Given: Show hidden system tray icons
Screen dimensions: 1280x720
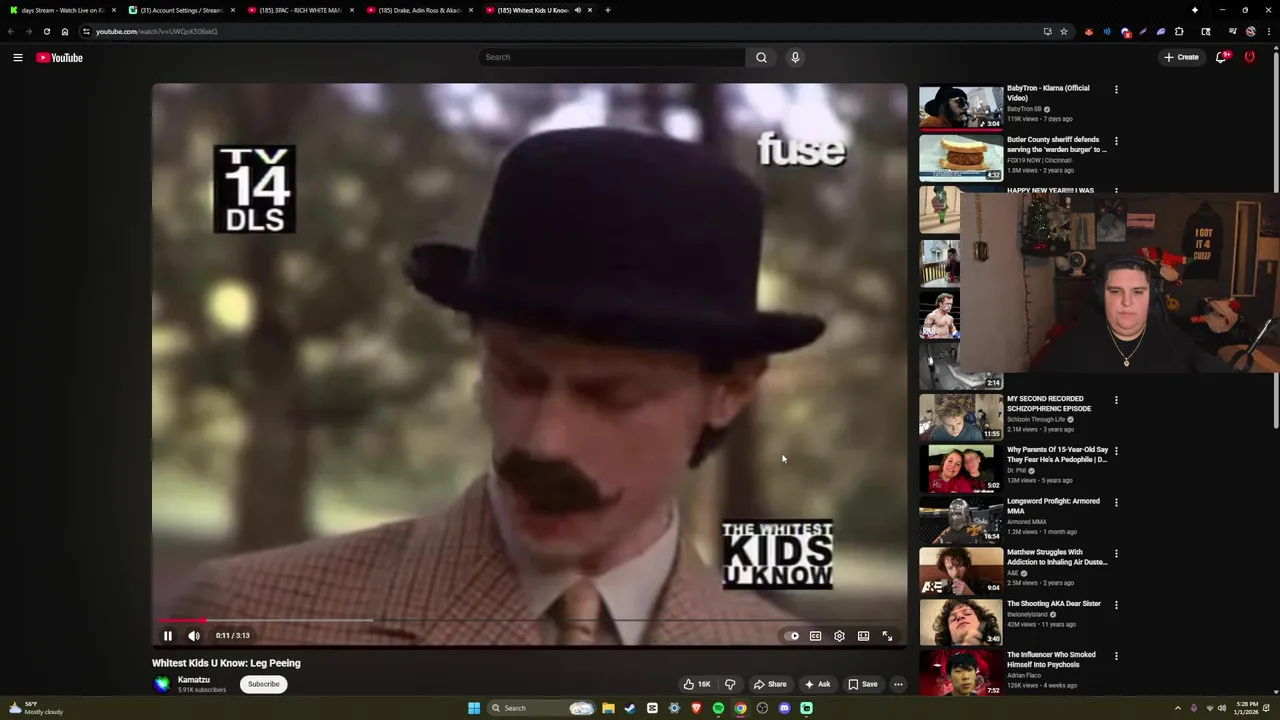Looking at the screenshot, I should (1177, 708).
